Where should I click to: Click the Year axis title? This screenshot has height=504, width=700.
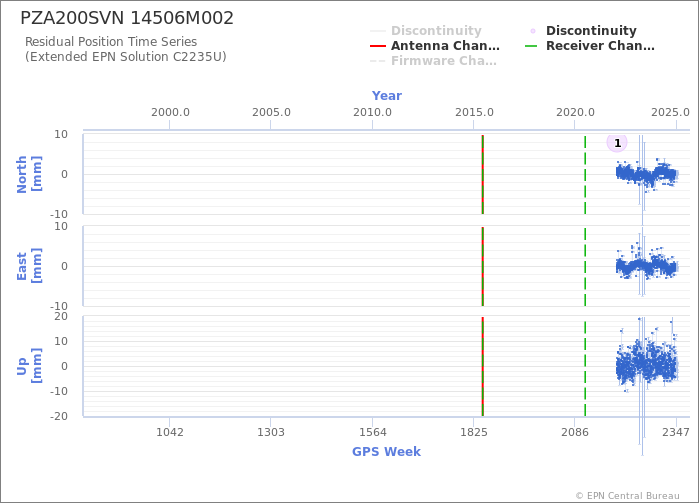coord(387,96)
